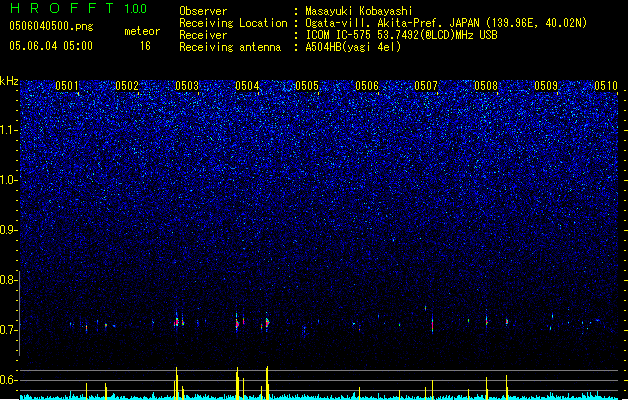Select the file name 0506040500.png
Screen dimensions: 629x400
tap(51, 26)
